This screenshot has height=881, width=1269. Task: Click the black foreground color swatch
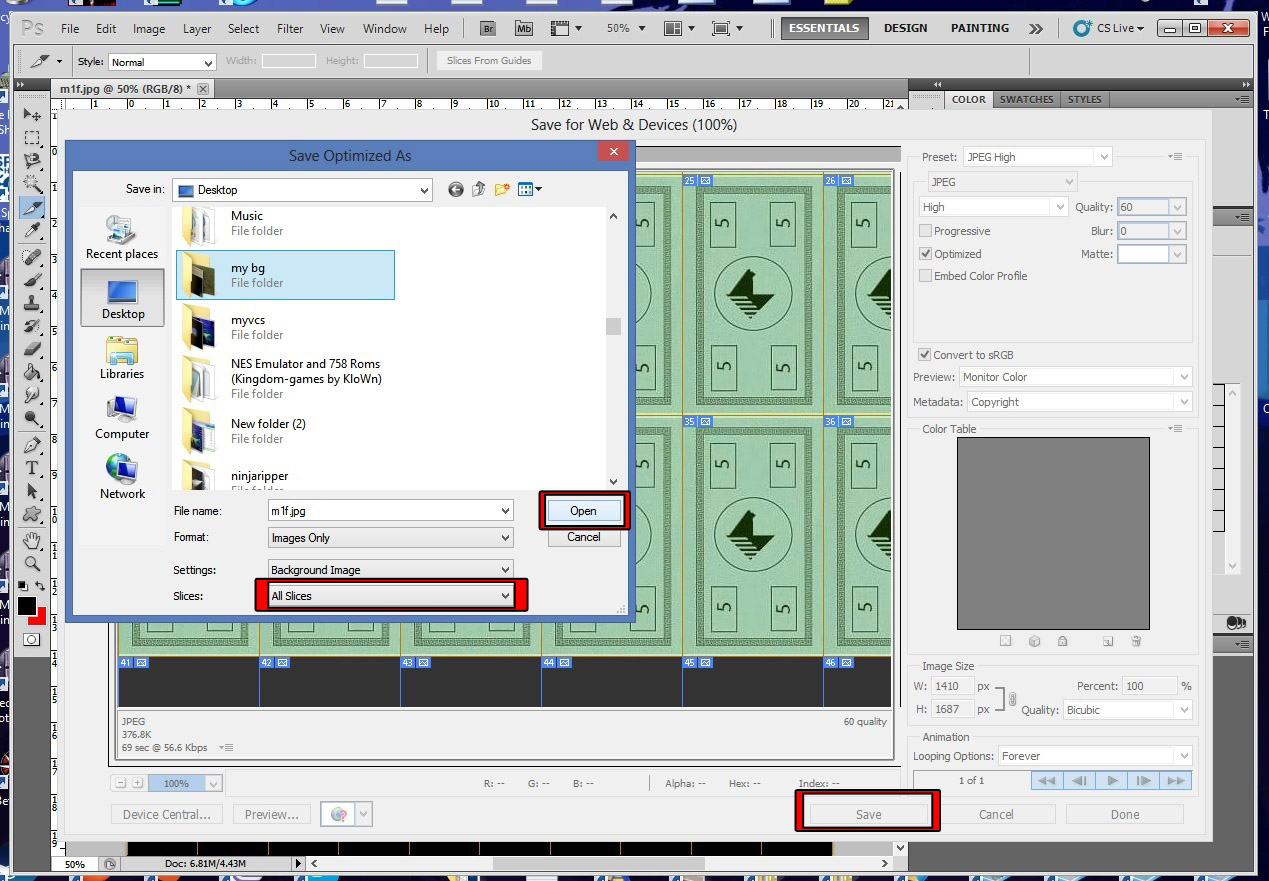25,605
